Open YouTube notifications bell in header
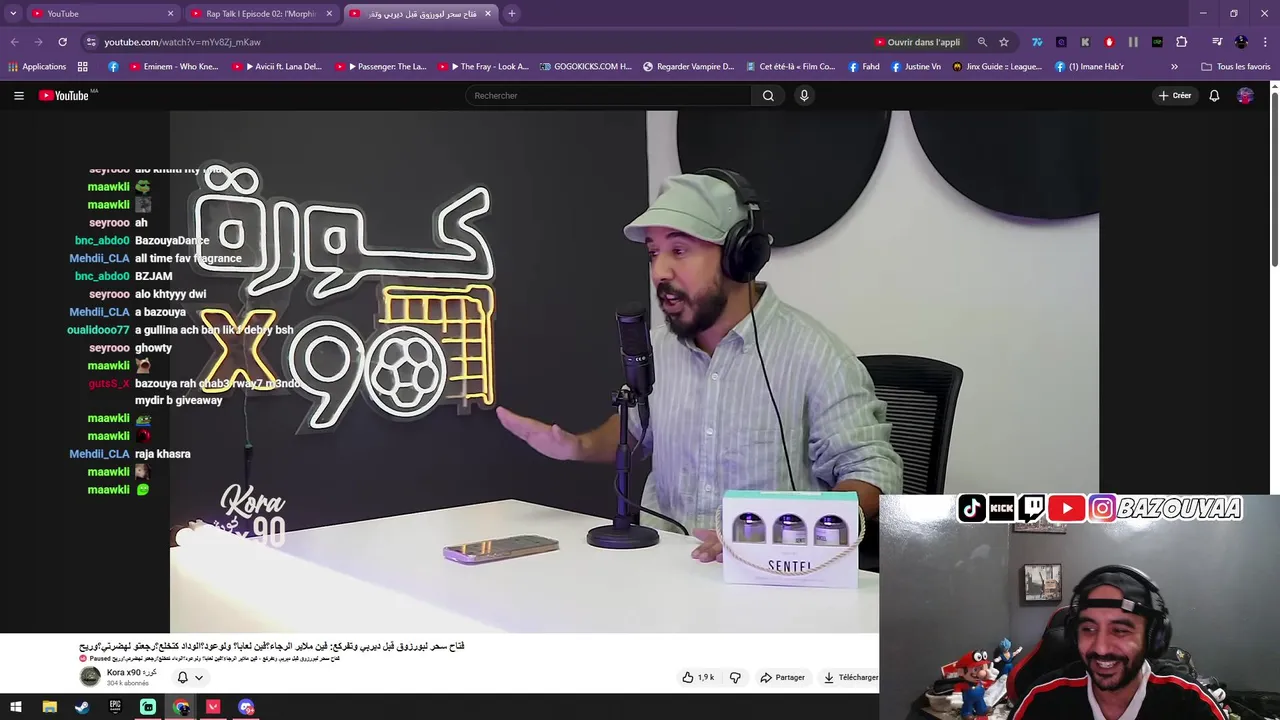 click(1214, 95)
